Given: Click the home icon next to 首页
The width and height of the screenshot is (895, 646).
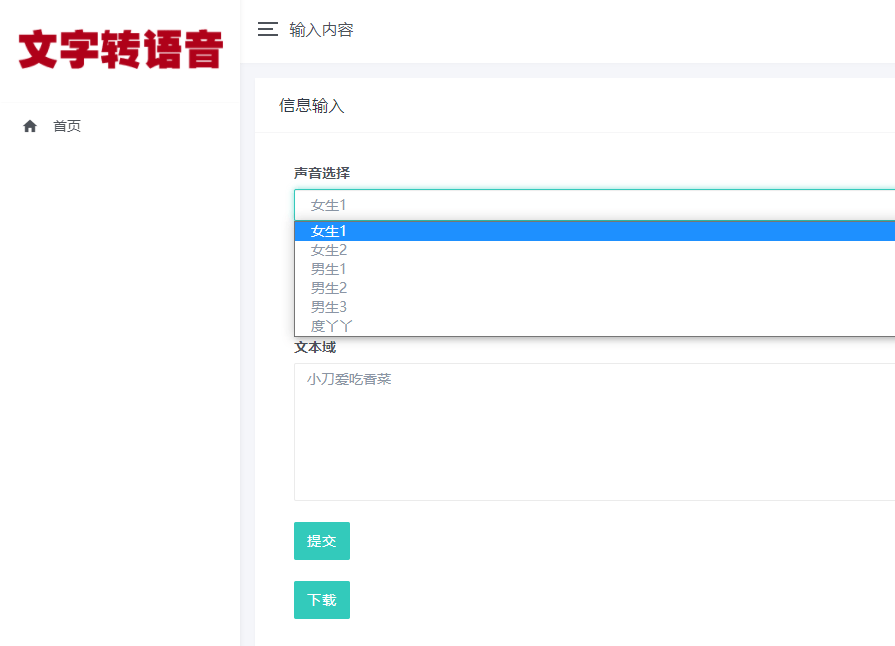Looking at the screenshot, I should pyautogui.click(x=30, y=125).
